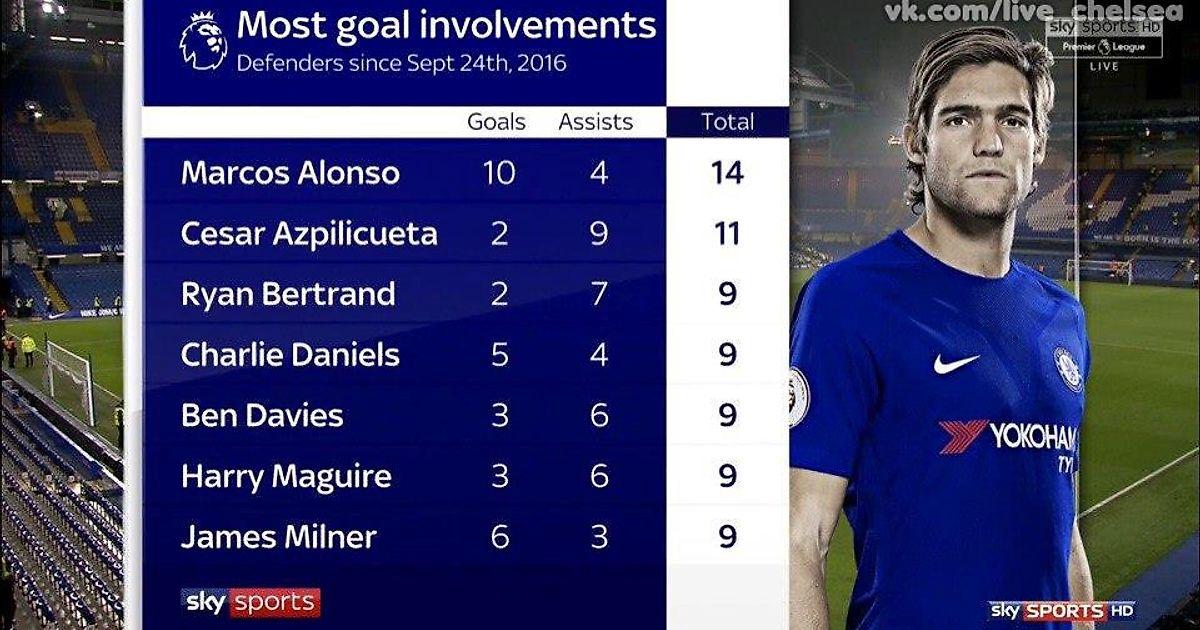Click the "Most goal involvements" title
The height and width of the screenshot is (630, 1200).
point(447,26)
